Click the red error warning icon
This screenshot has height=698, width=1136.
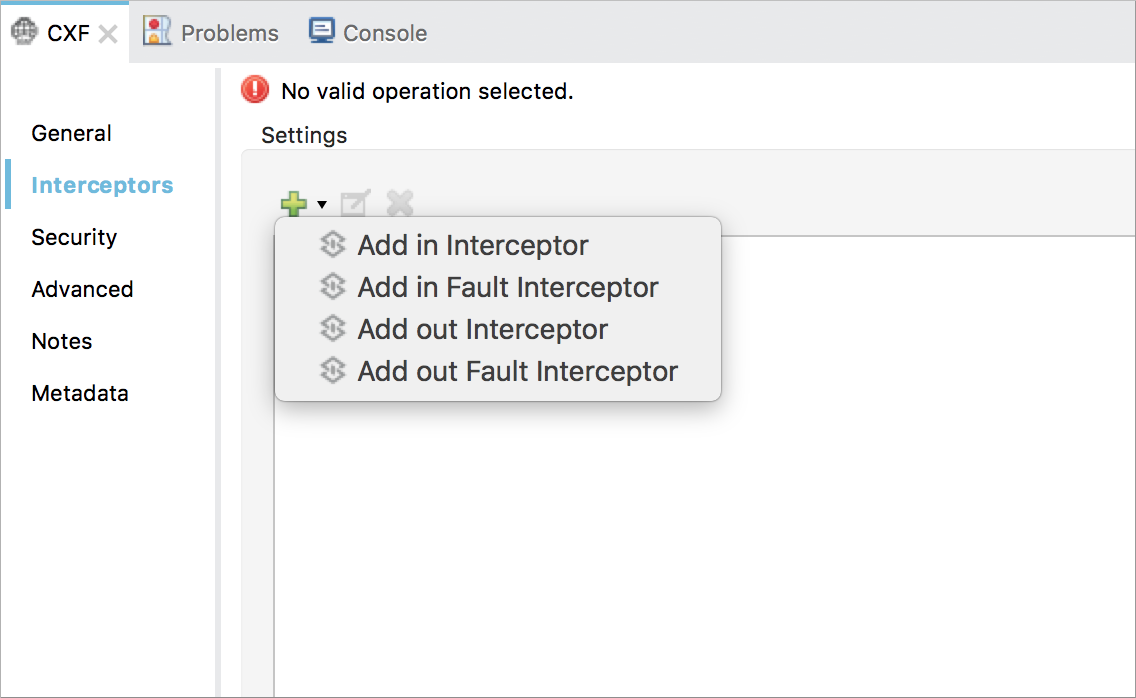[256, 91]
